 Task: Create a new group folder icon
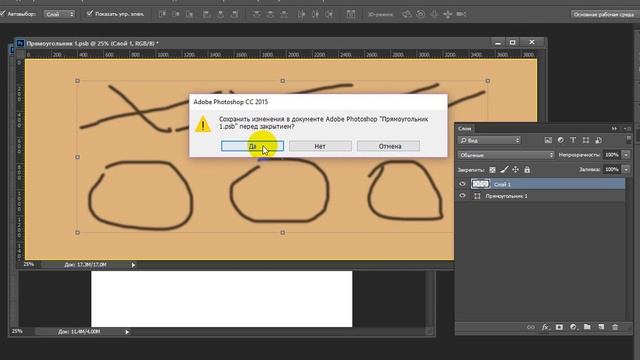[x=587, y=327]
